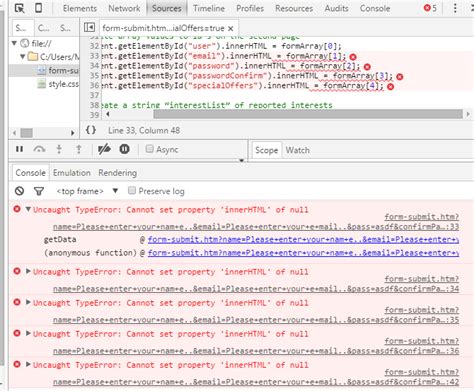Toggle the device mode phone icon
This screenshot has width=474, height=391.
38,8
